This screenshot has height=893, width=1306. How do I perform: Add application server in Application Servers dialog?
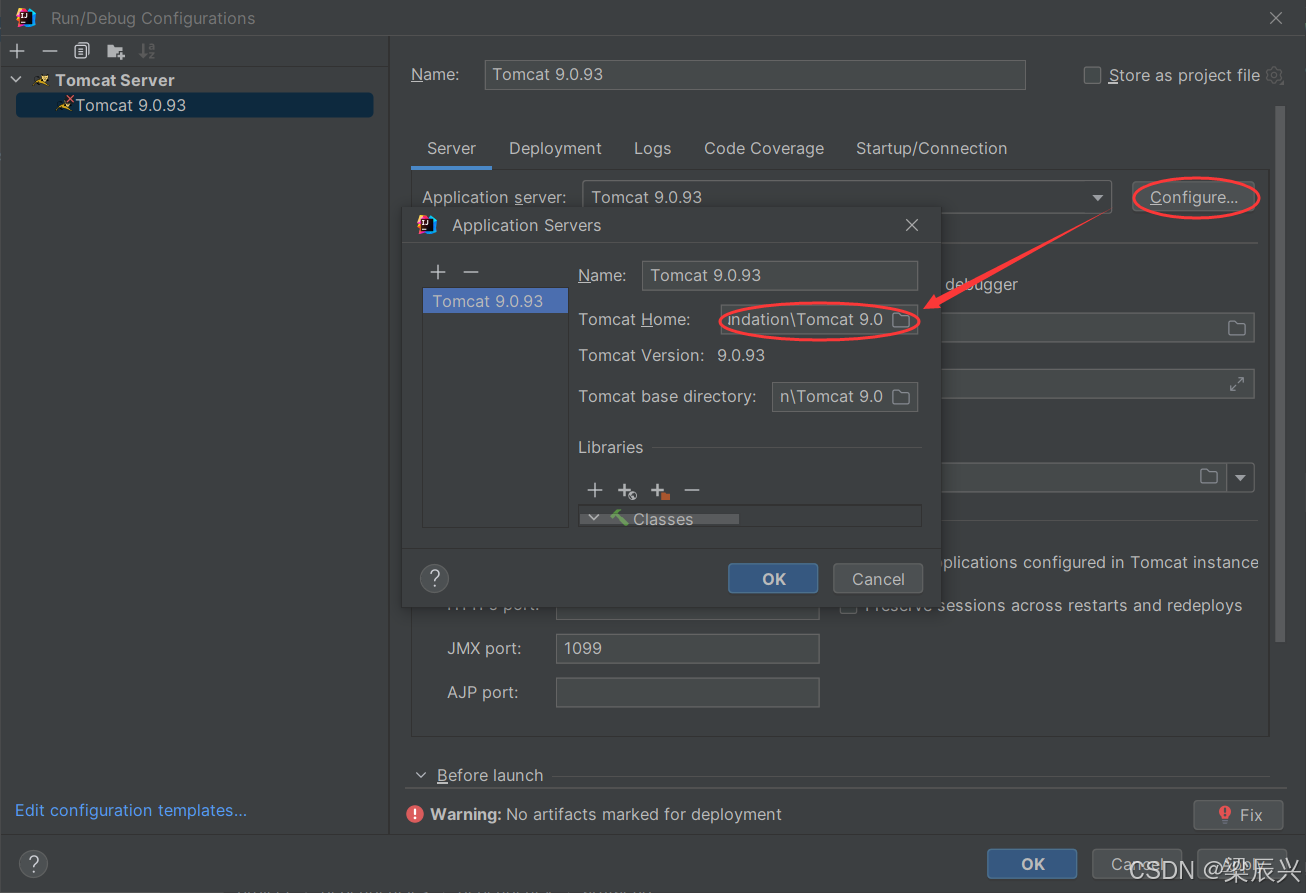click(437, 272)
